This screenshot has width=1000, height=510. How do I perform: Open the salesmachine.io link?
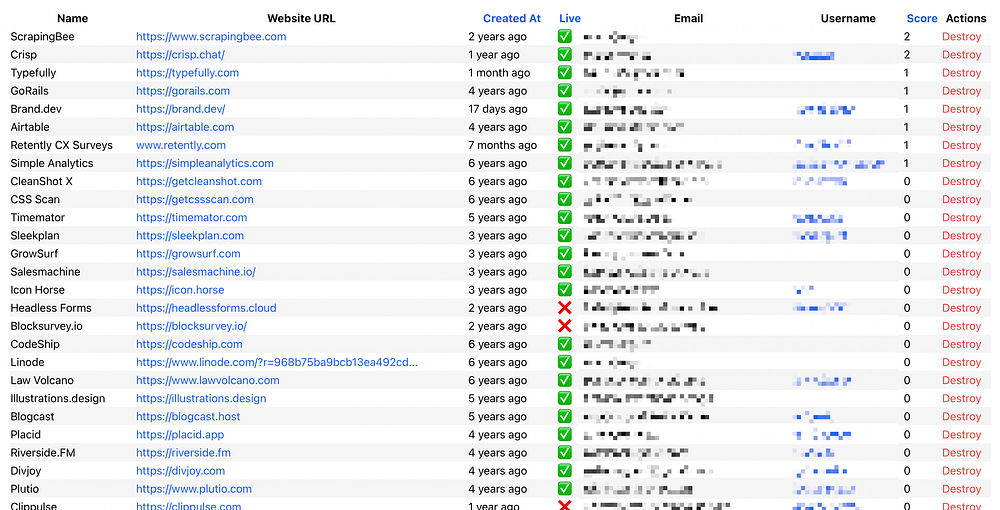(x=196, y=272)
